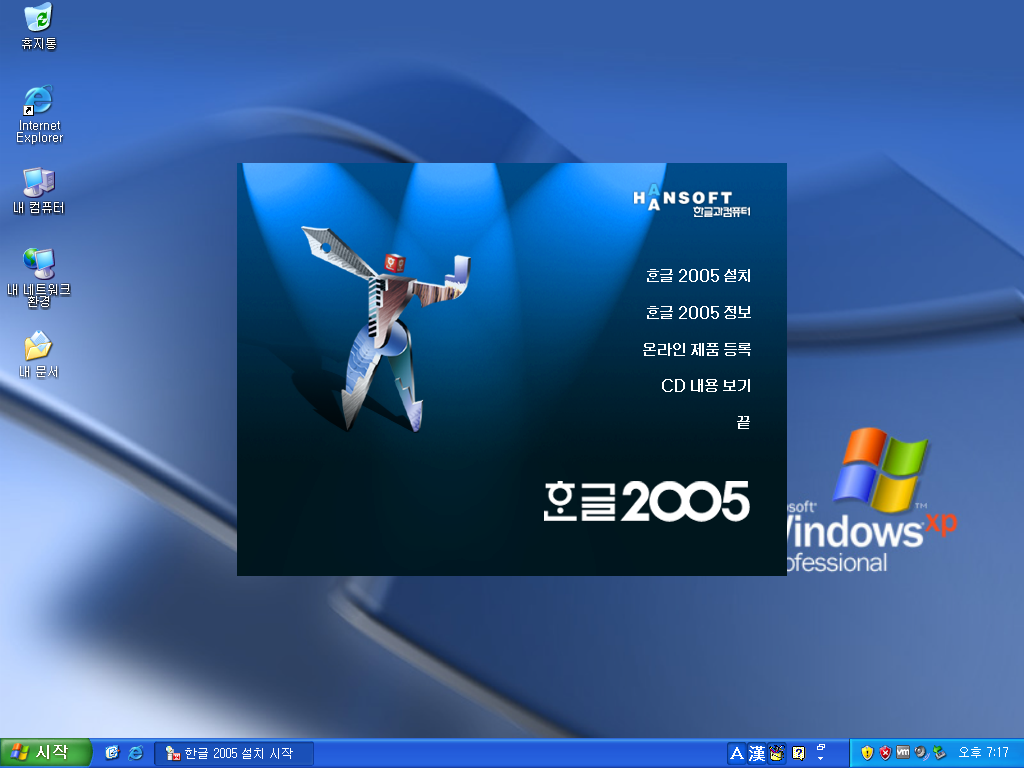Open the language bar help icon
Screen dimensions: 1024x768
tap(798, 754)
